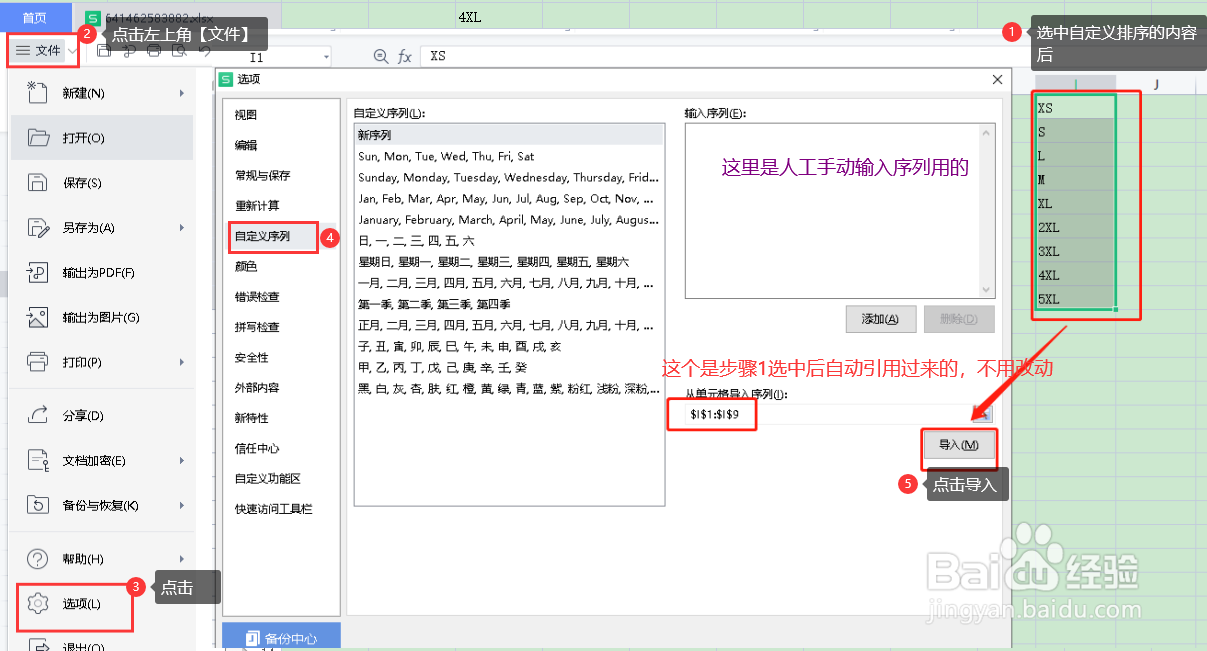Expand the dropdown arrow beside 文件

tap(74, 51)
